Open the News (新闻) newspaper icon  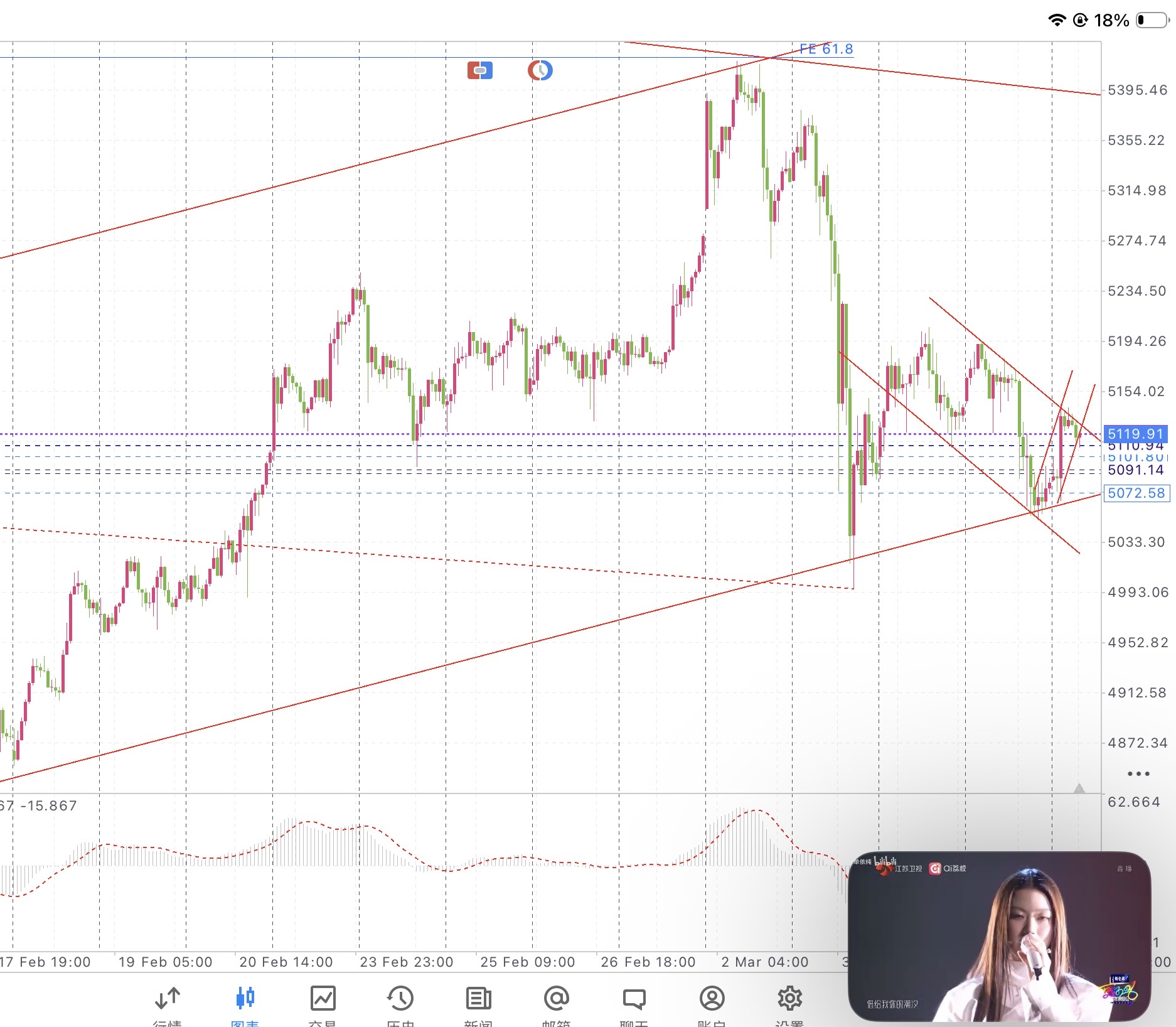(x=478, y=999)
